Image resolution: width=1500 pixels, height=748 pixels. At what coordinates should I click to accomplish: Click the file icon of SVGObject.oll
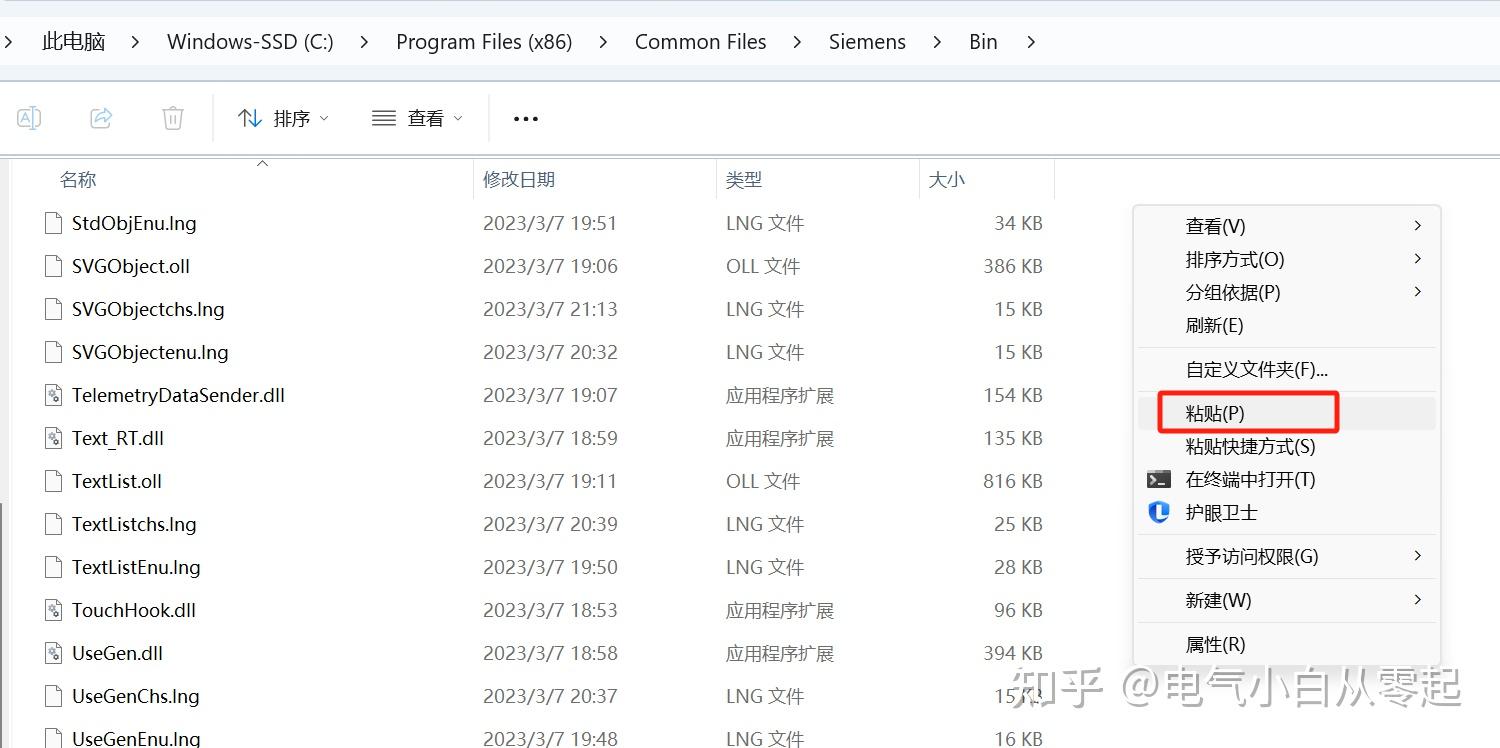click(x=53, y=266)
